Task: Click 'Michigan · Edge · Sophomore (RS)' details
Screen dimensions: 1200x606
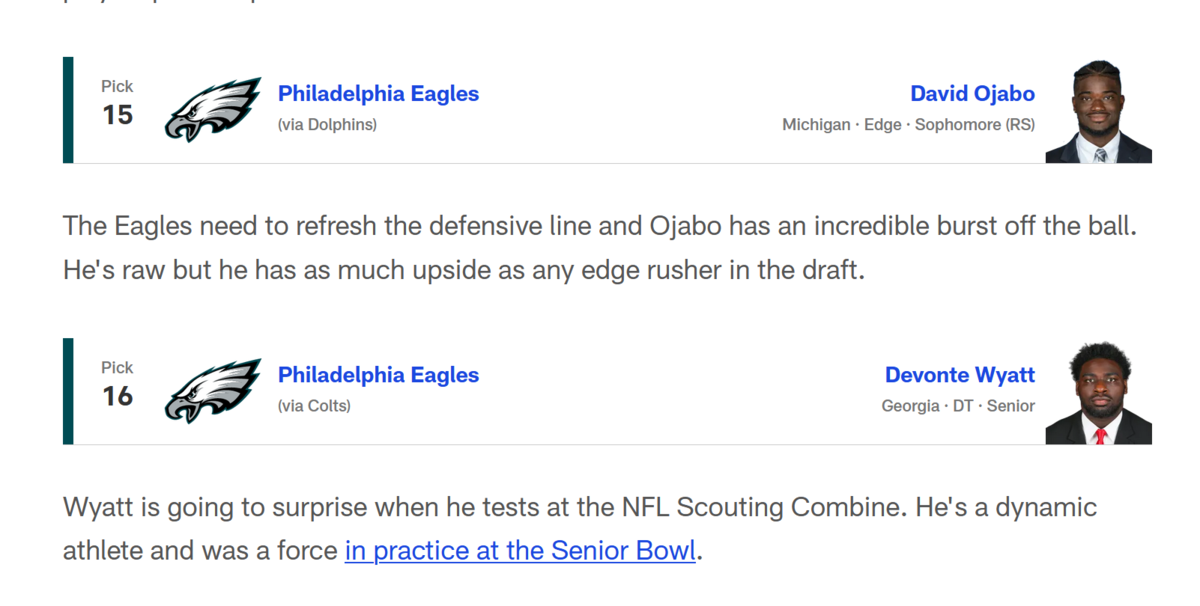Action: coord(908,125)
